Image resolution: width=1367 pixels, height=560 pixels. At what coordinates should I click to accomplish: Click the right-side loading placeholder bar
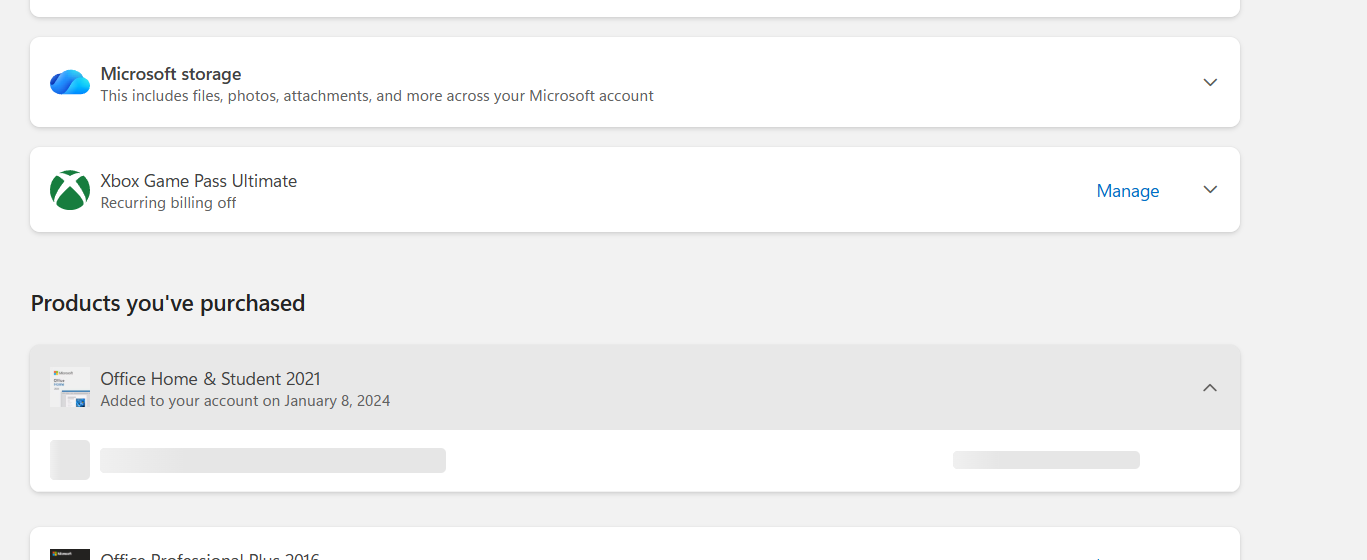pos(1046,460)
